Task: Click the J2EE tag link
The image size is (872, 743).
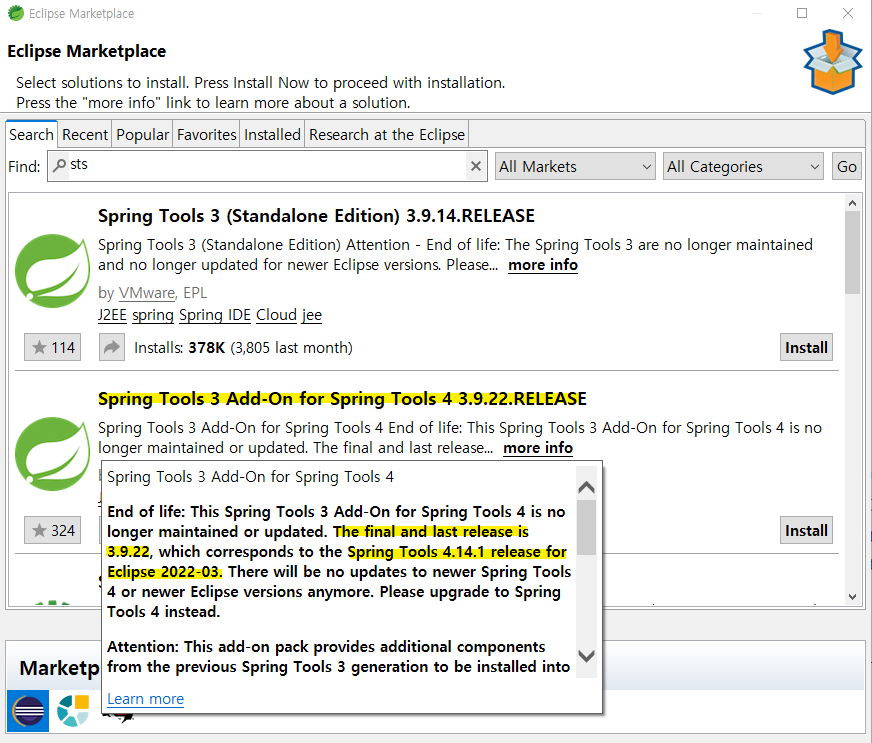Action: coord(112,315)
